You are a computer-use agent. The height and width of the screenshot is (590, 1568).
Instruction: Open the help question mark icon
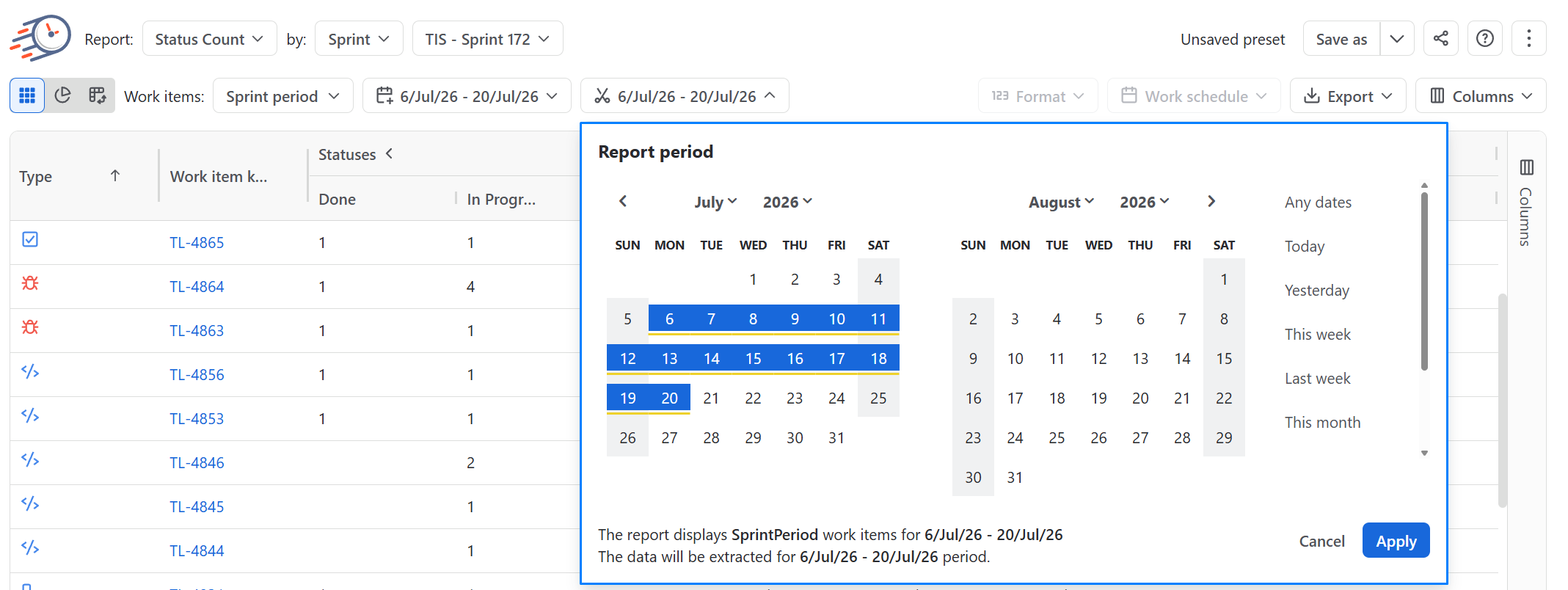pos(1485,38)
